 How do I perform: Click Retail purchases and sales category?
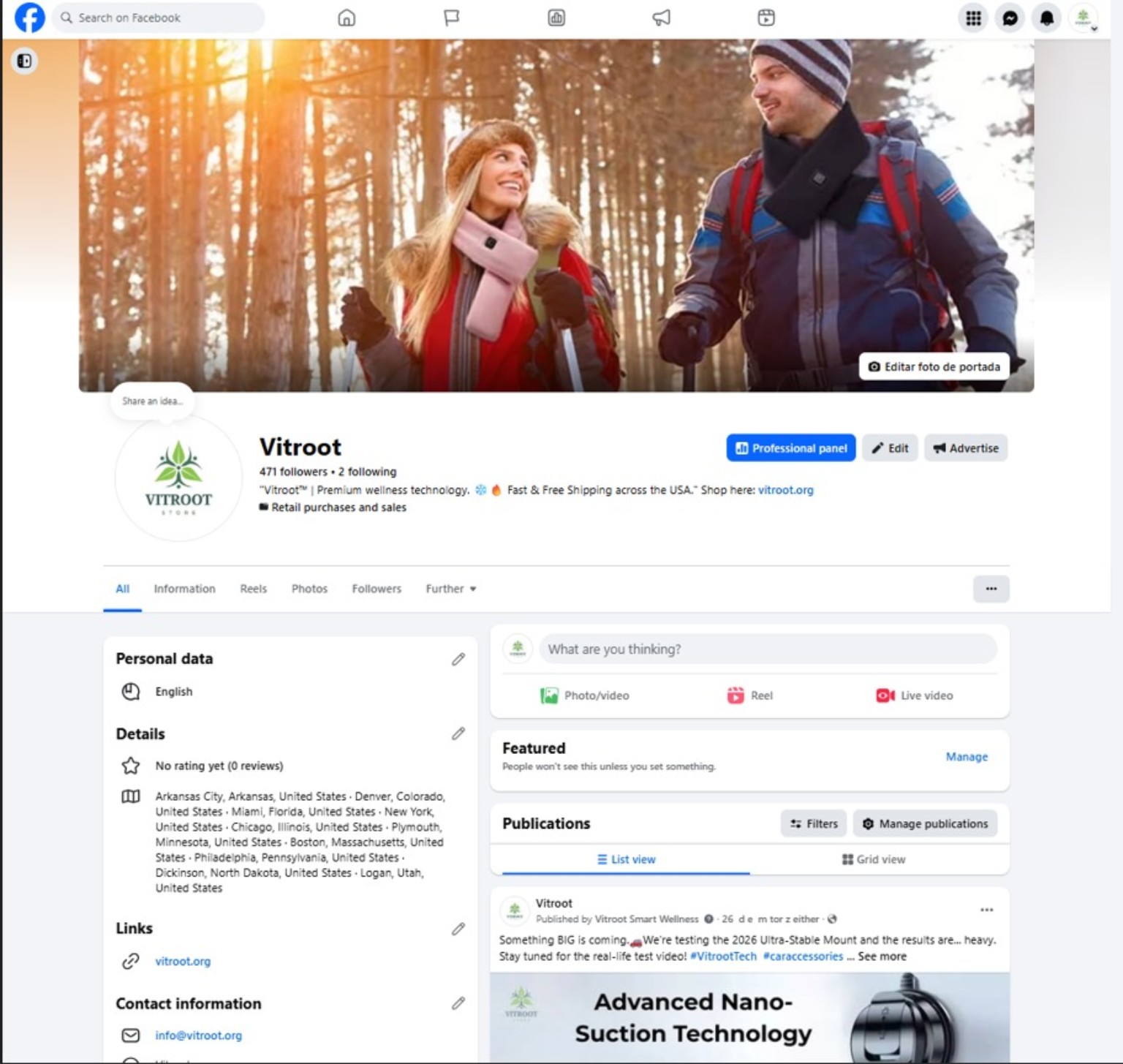(x=339, y=508)
